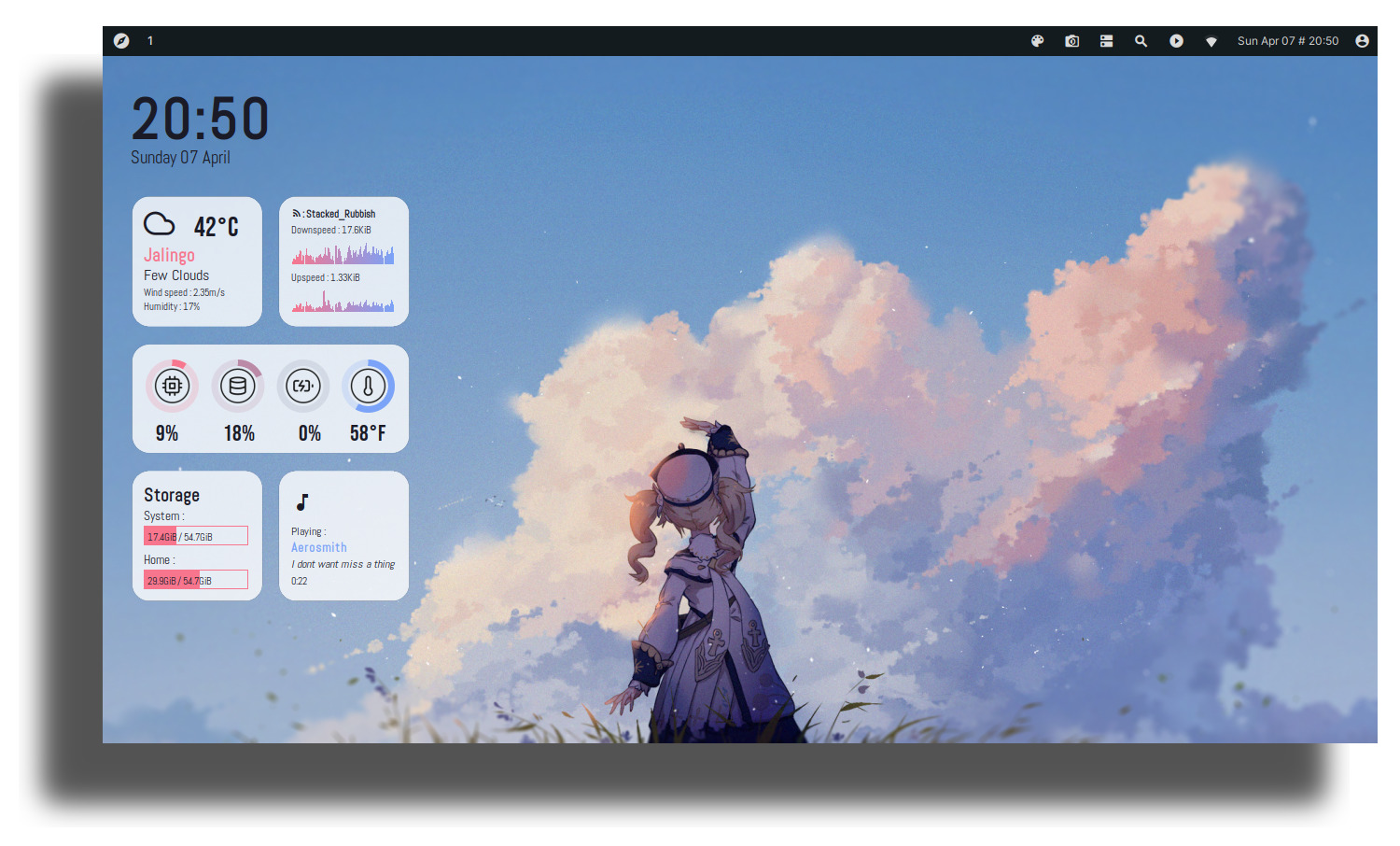Click the play media icon in the top bar
This screenshot has width=1400, height=846.
(x=1176, y=41)
